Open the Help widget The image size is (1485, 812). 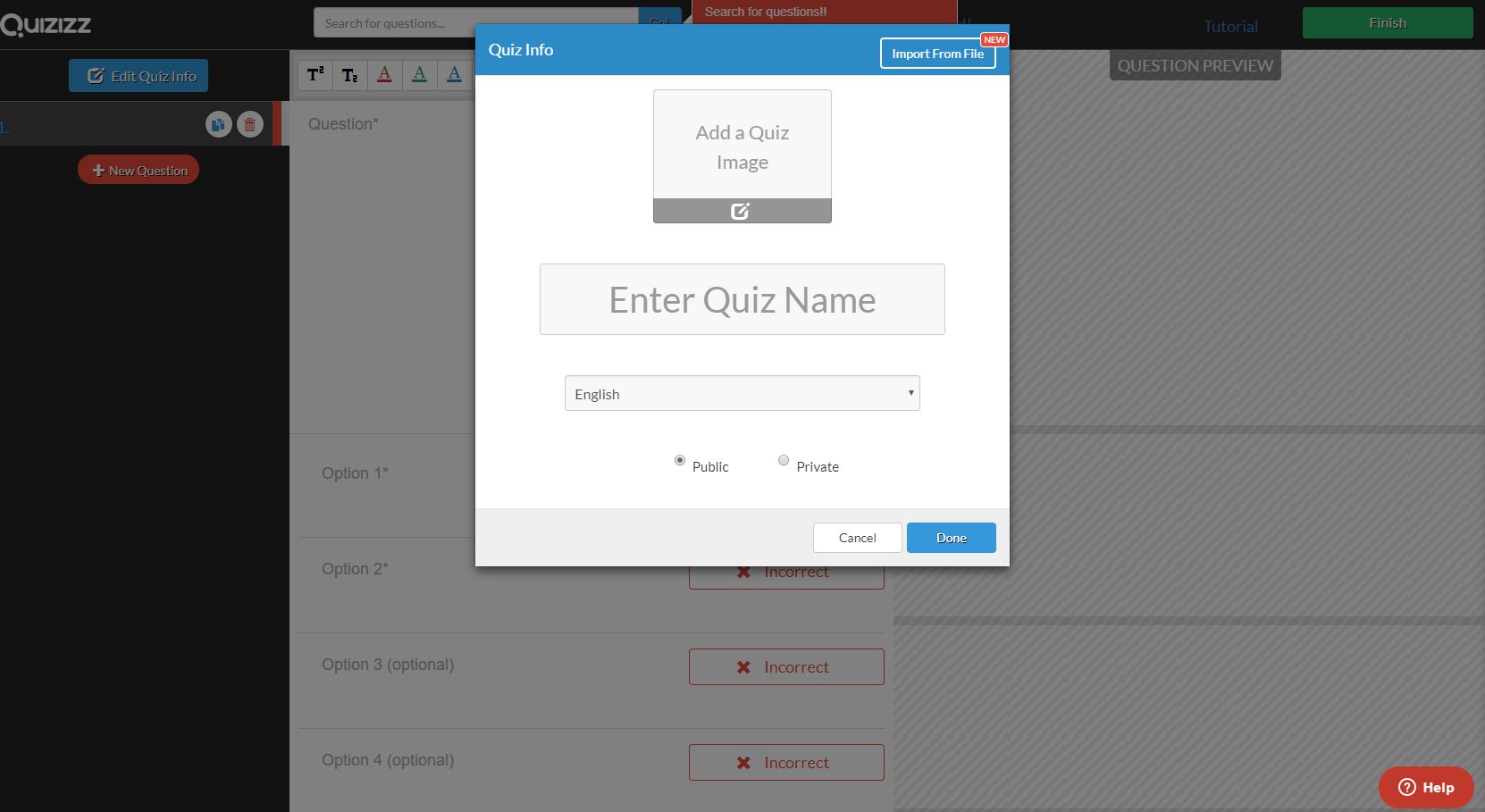[x=1426, y=787]
